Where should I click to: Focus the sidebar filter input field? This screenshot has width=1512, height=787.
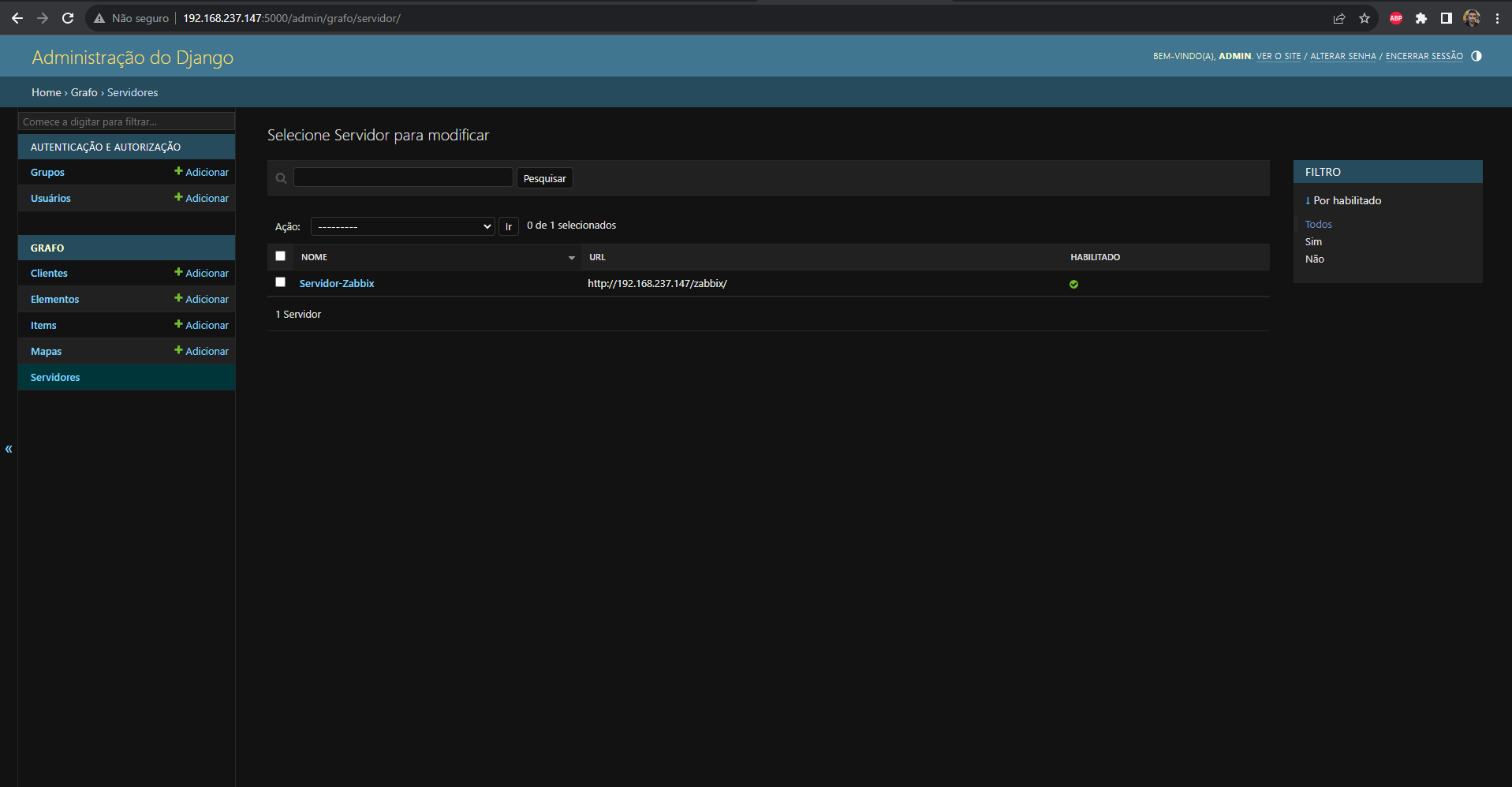pyautogui.click(x=126, y=121)
